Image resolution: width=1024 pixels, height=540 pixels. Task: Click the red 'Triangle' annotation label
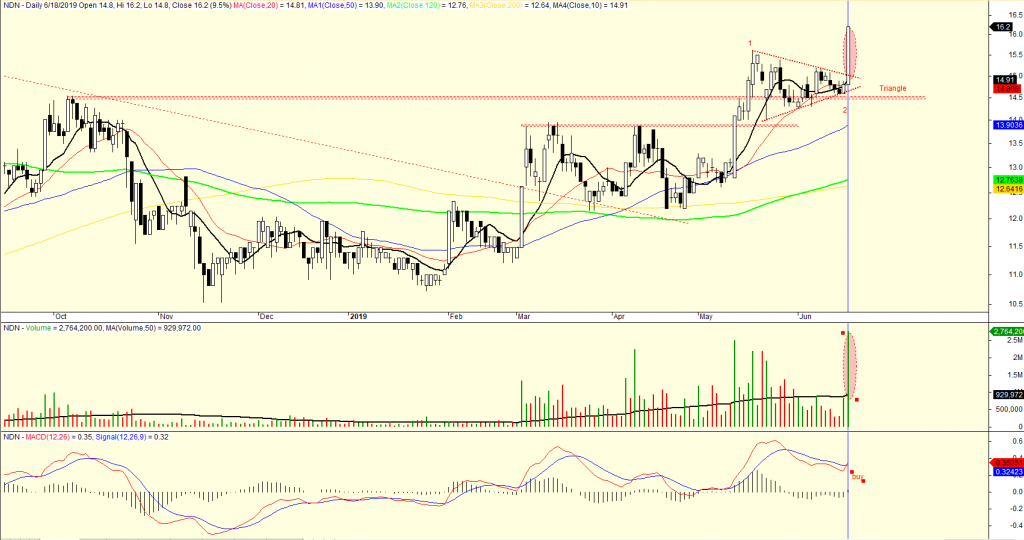(893, 88)
